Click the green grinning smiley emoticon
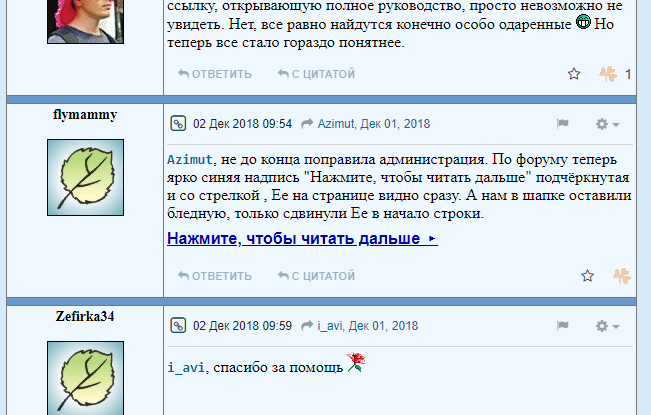The width and height of the screenshot is (651, 415). 583,22
